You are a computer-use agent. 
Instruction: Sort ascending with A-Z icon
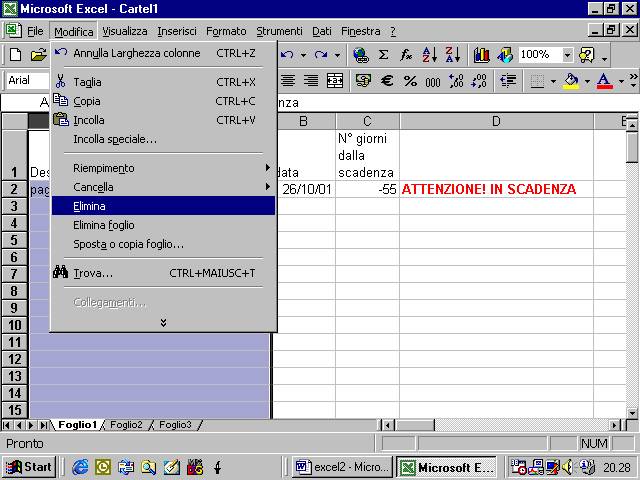point(430,55)
